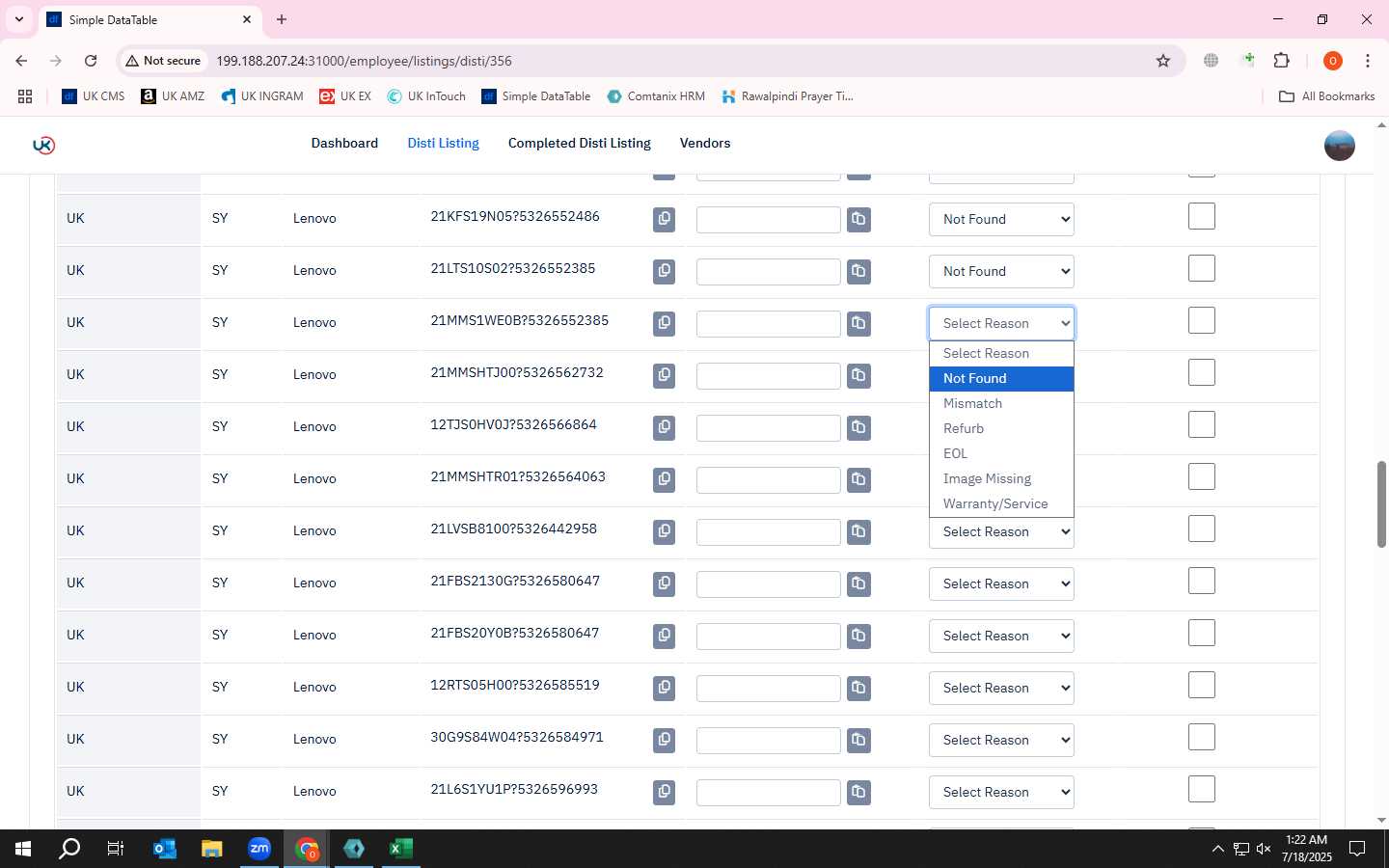Click paste icon beside input in 21LTS10S02 row

(x=858, y=271)
